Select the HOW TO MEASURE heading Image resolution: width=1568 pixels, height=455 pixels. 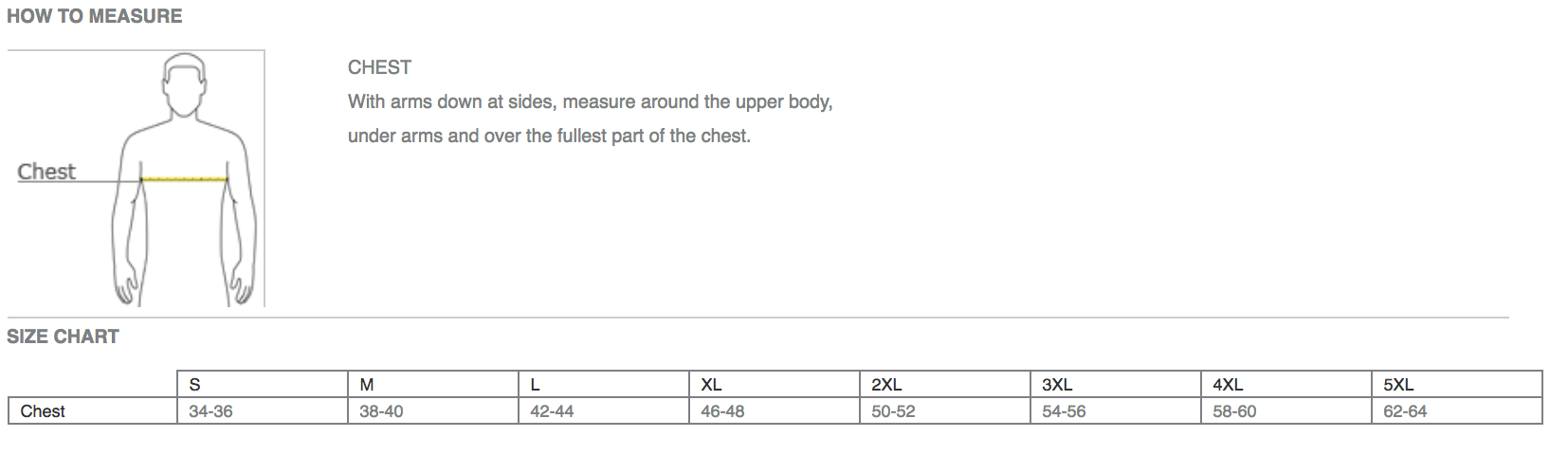click(95, 16)
